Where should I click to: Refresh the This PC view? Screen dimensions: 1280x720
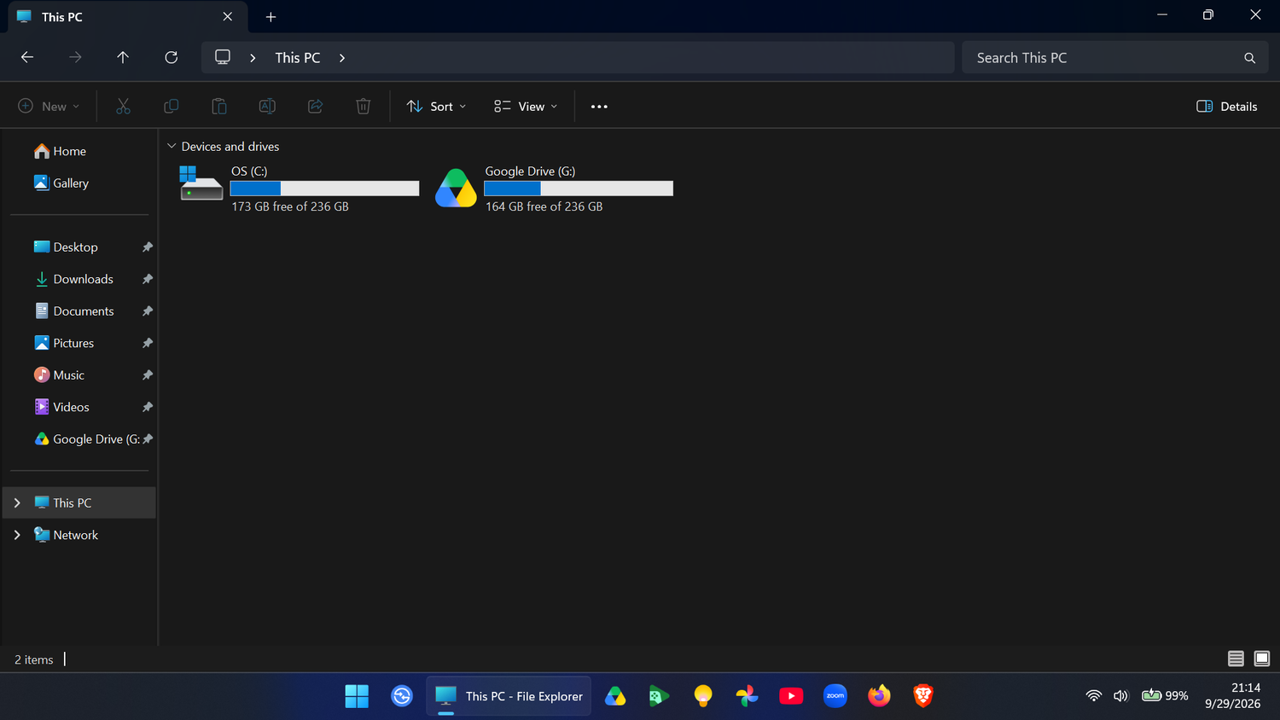click(x=171, y=58)
